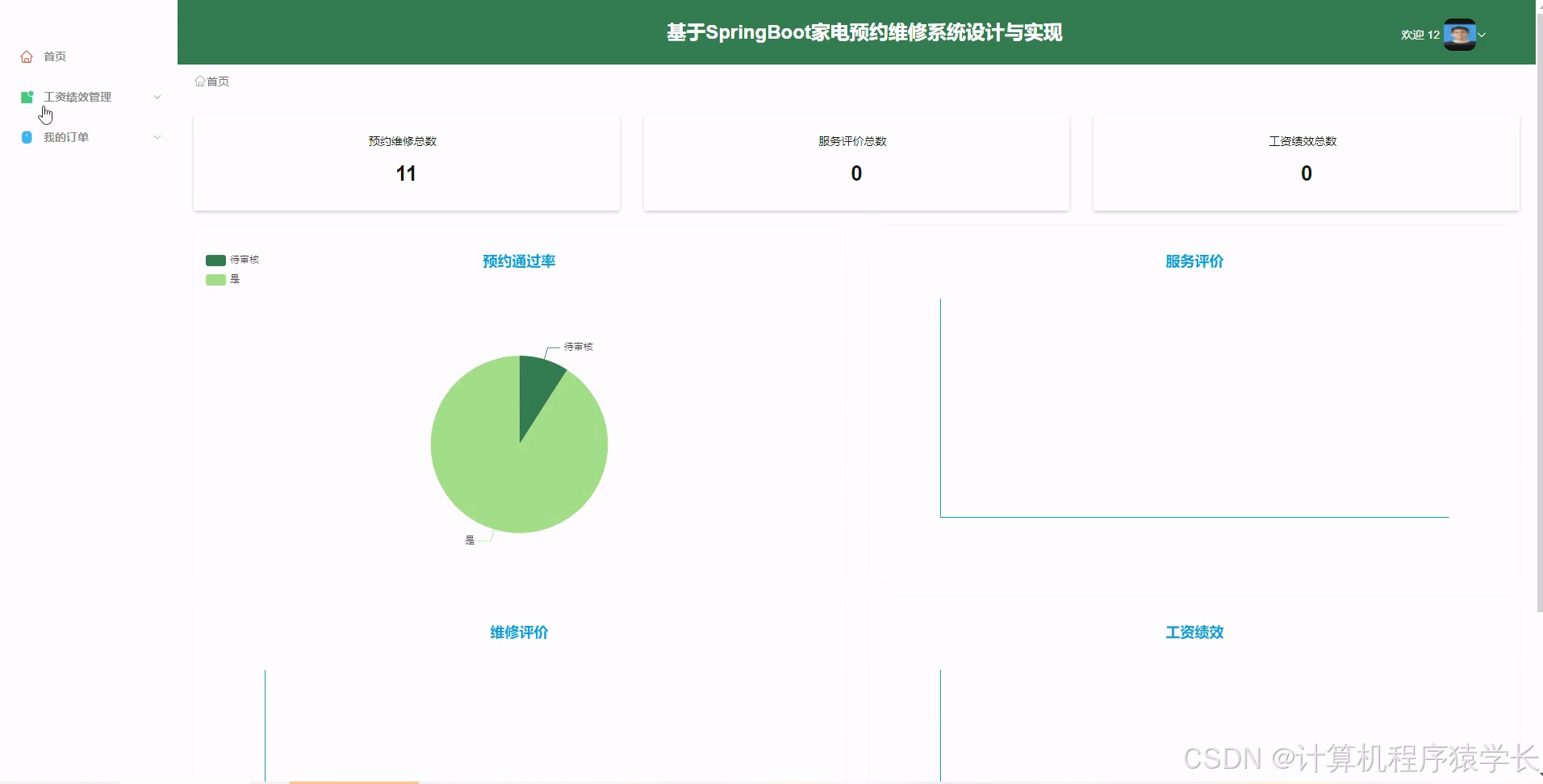Click the breadcrumb home icon
Viewport: 1543px width, 784px height.
199,81
